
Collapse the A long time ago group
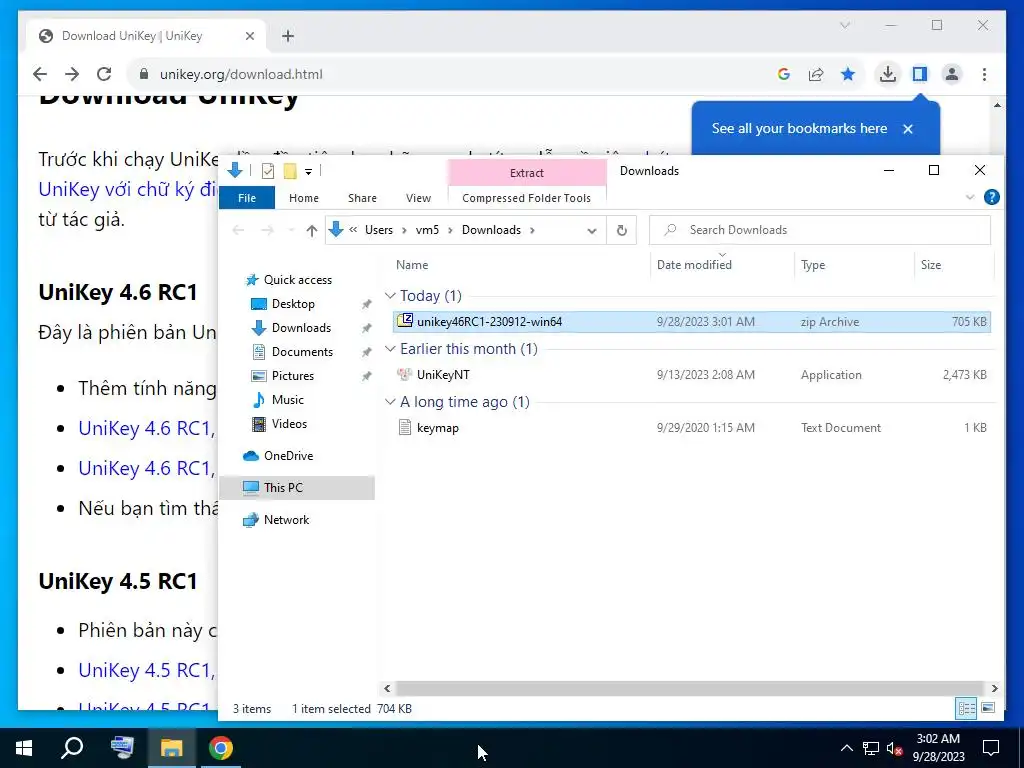tap(390, 402)
